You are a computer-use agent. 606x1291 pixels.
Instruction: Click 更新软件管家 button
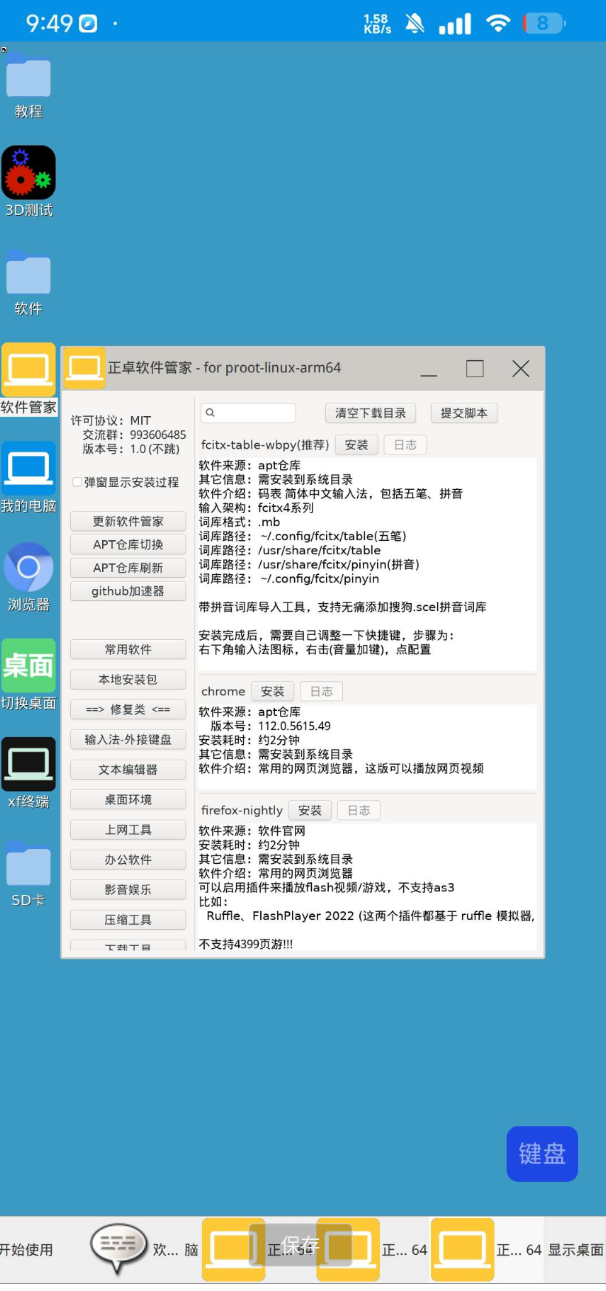click(x=128, y=522)
